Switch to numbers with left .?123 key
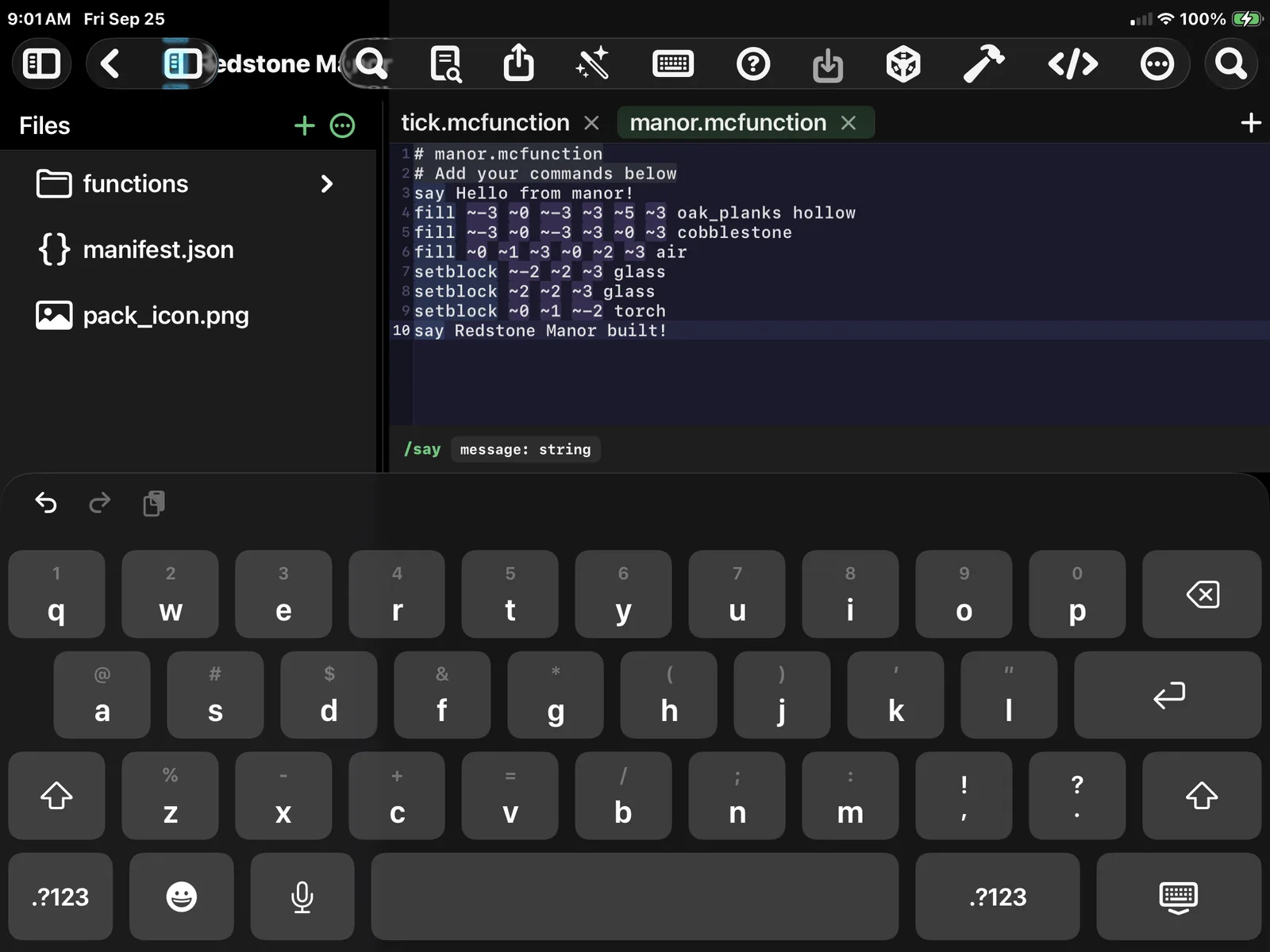The image size is (1270, 952). 60,896
